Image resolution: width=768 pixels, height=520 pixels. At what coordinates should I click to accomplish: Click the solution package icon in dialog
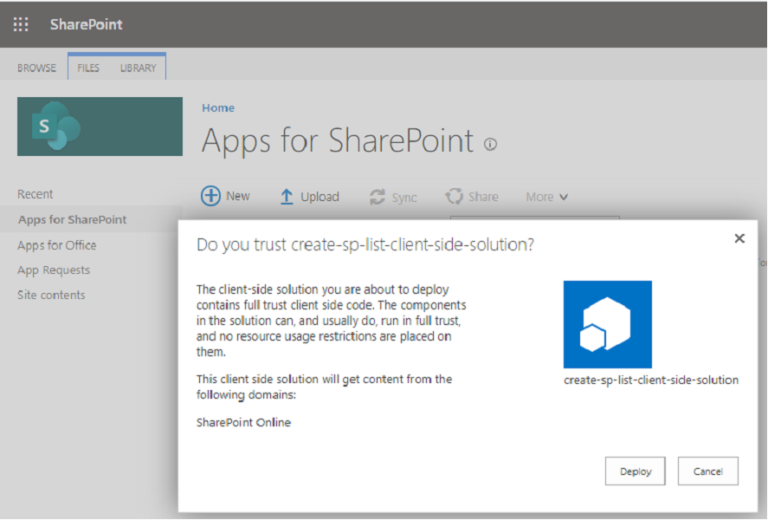click(x=607, y=324)
